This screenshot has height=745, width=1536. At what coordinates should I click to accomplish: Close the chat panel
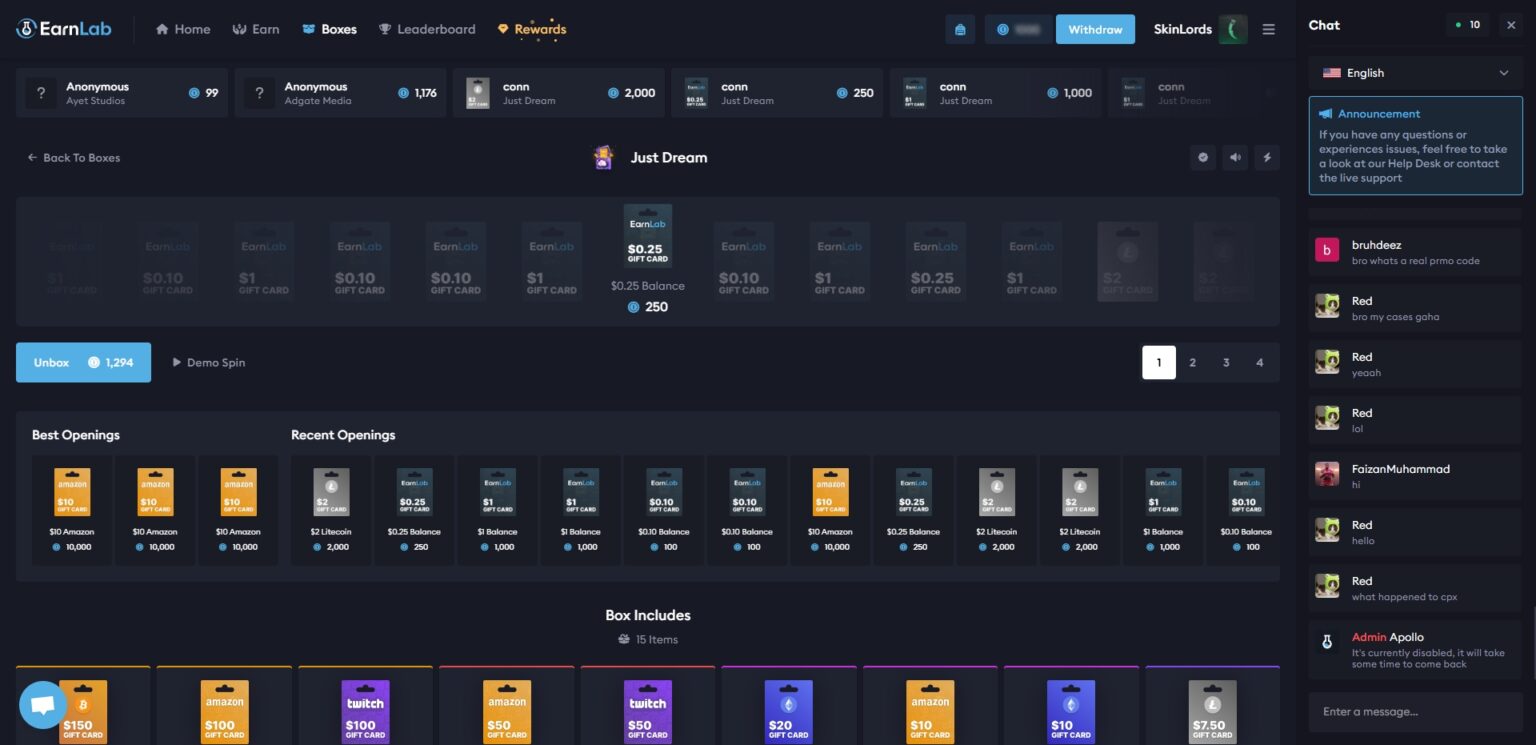1511,24
